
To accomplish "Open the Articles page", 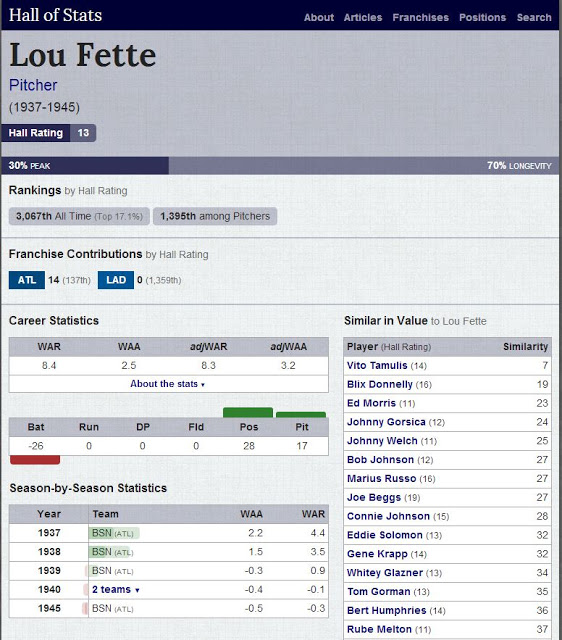I will (x=362, y=18).
